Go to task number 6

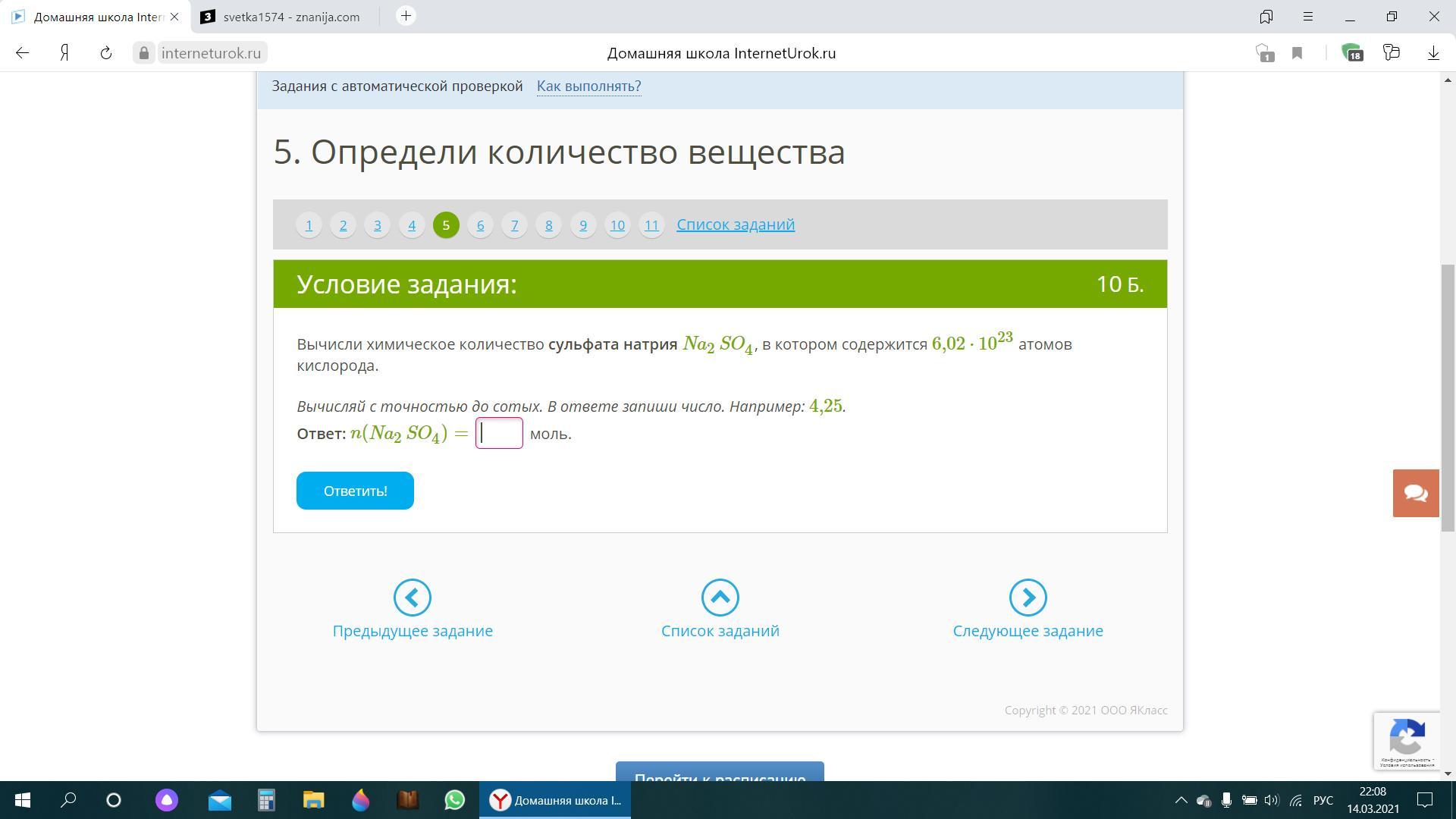(x=480, y=225)
